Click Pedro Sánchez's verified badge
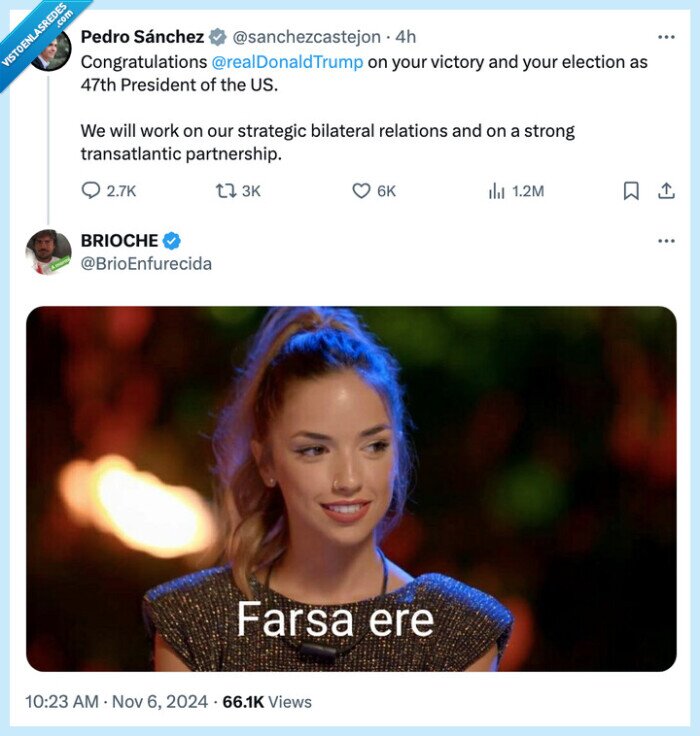Image resolution: width=700 pixels, height=736 pixels. [x=217, y=37]
